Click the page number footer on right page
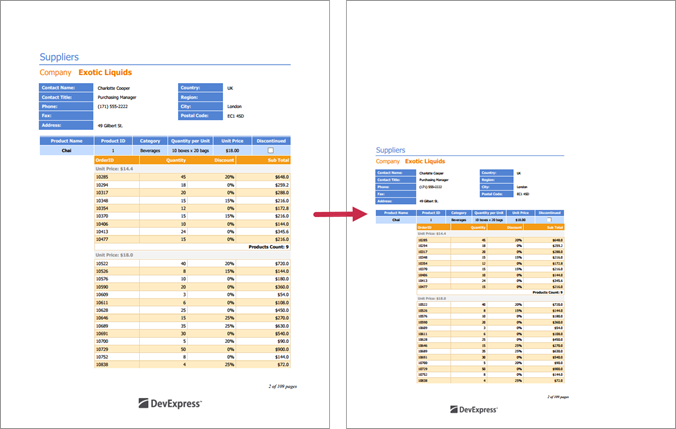Viewport: 676px width, 429px height. pyautogui.click(x=558, y=397)
